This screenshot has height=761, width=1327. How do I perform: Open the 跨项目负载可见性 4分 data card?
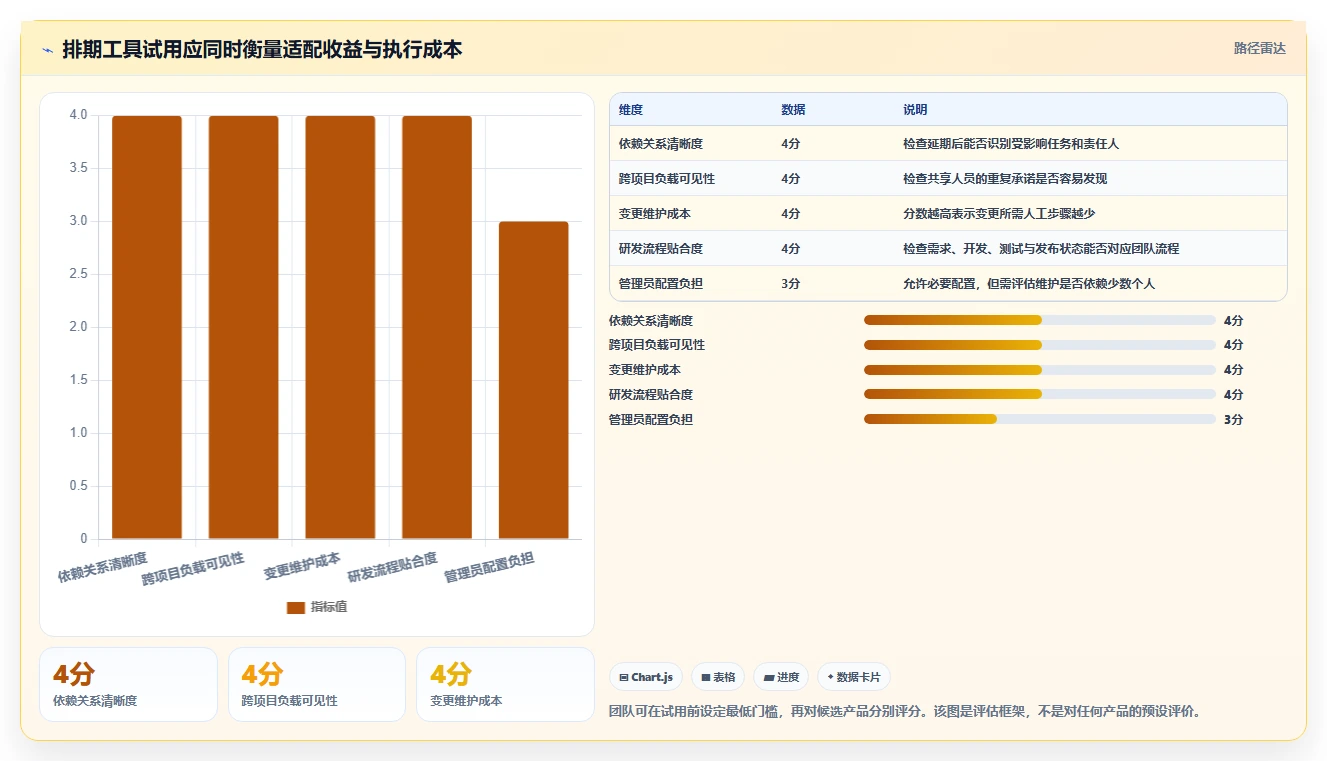317,684
